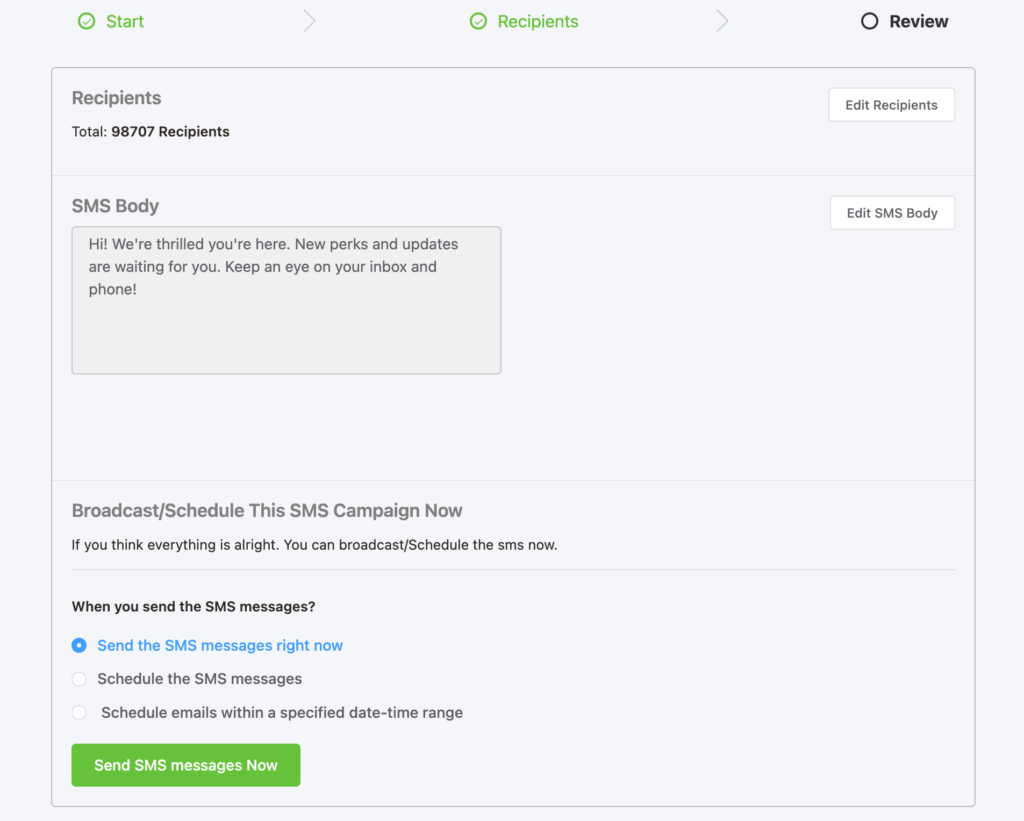Choose Schedule the SMS messages
The width and height of the screenshot is (1024, 821).
79,679
